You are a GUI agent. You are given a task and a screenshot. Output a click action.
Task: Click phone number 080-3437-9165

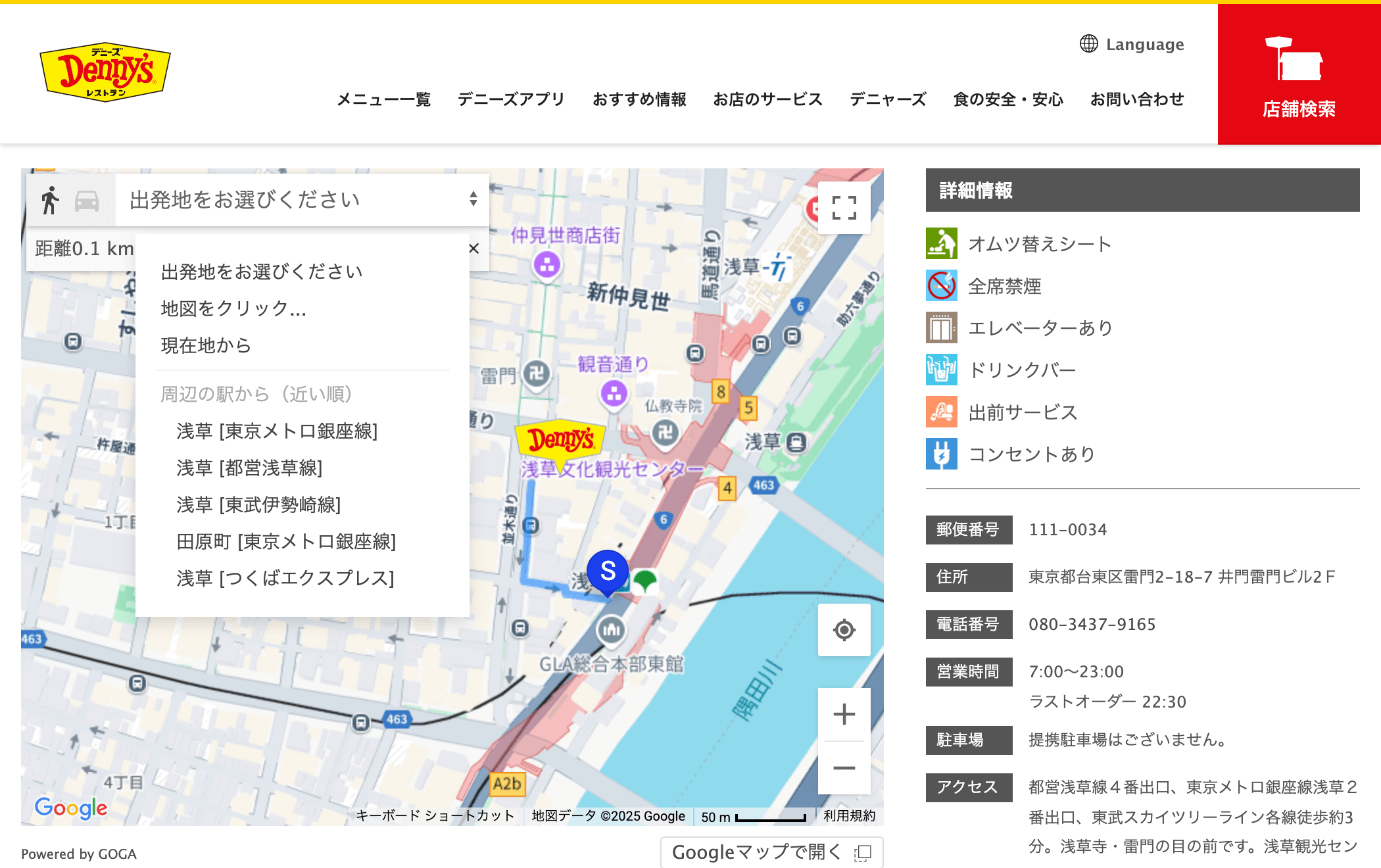1092,624
